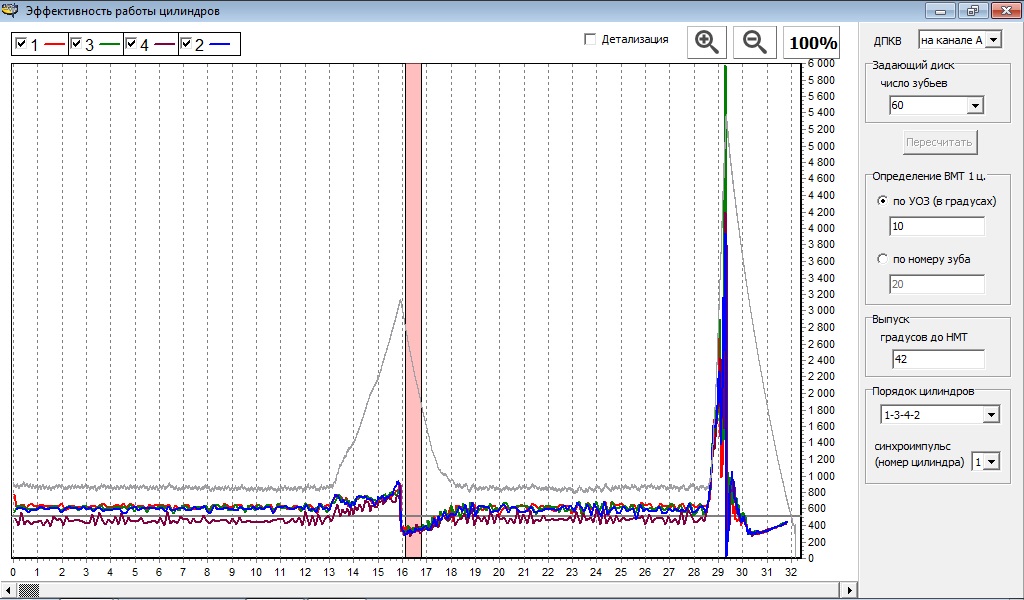Toggle cylinder 1 checkbox in the legend
1024x600 pixels.
tap(22, 44)
